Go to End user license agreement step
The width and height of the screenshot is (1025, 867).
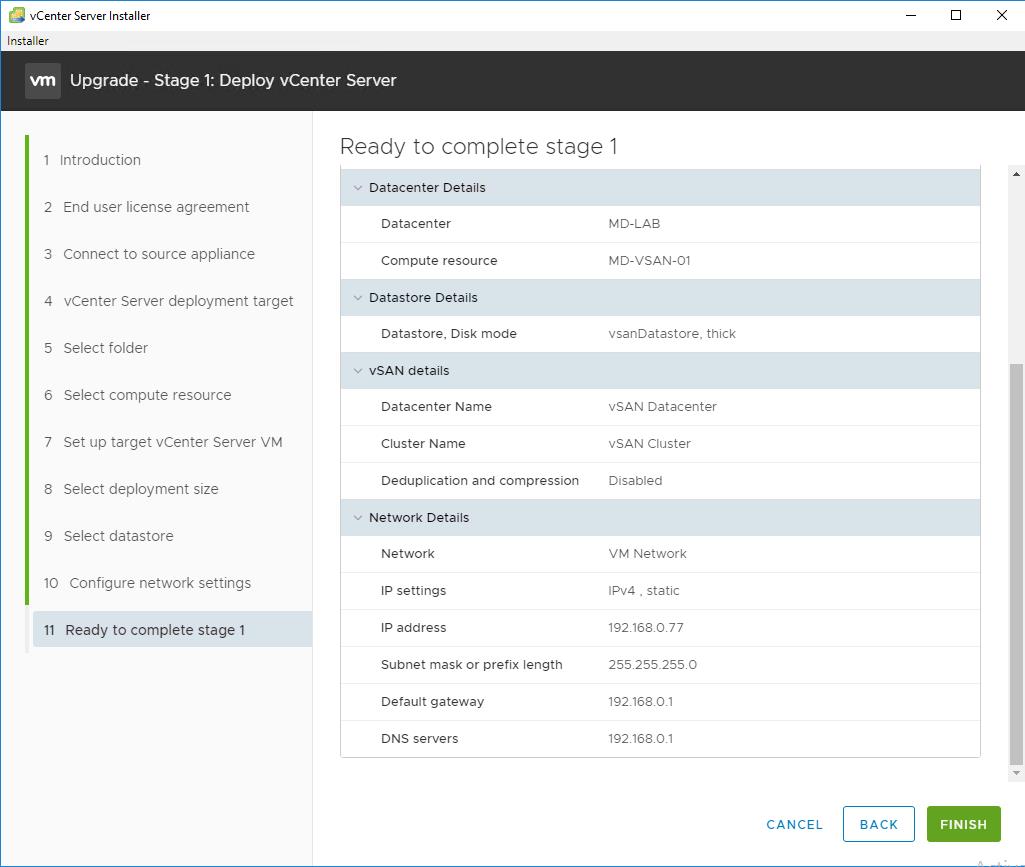[x=146, y=207]
